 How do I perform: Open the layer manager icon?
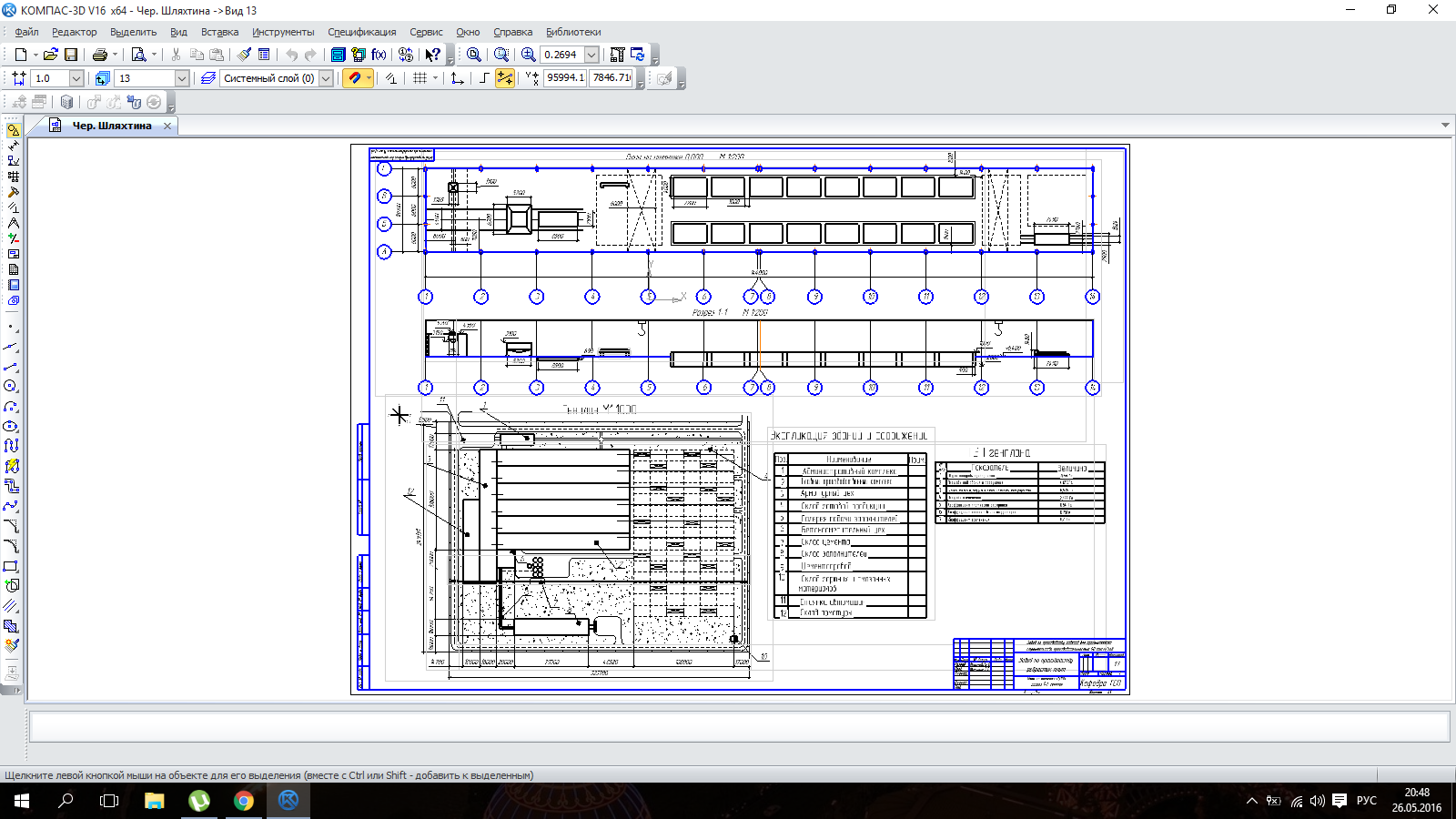point(208,78)
